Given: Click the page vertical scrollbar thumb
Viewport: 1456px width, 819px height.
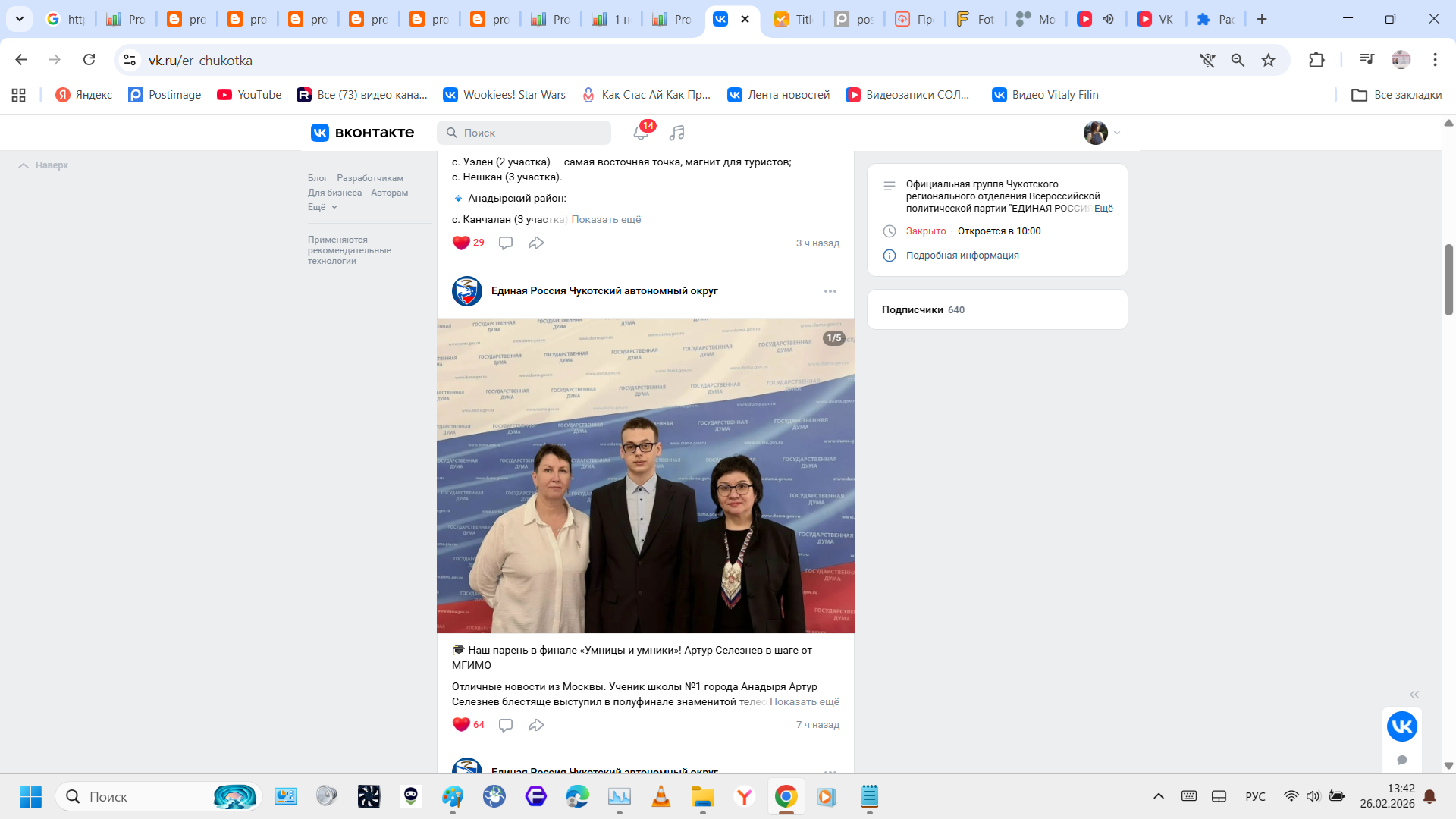Looking at the screenshot, I should coord(1448,279).
